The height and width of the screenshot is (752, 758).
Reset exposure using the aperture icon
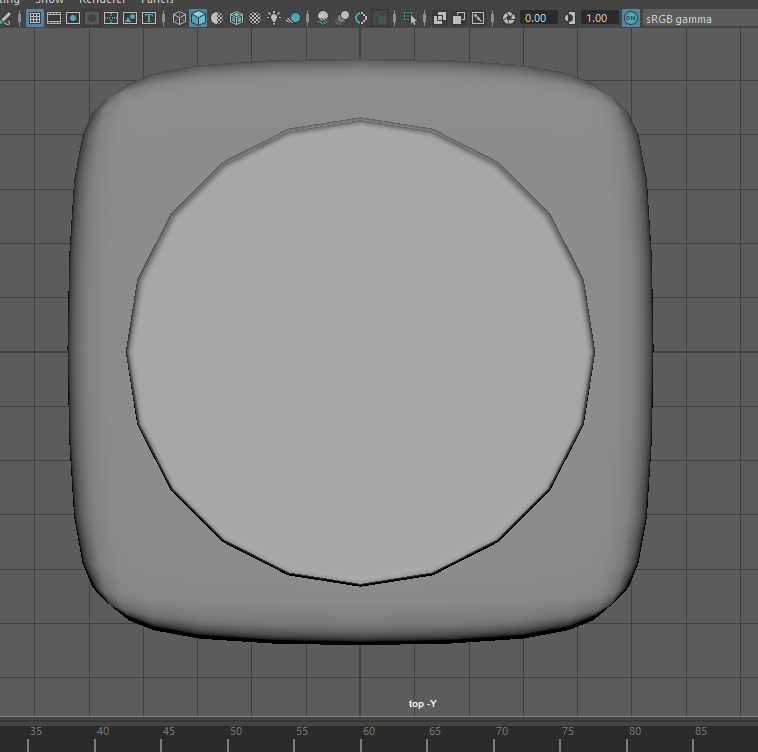[x=508, y=18]
